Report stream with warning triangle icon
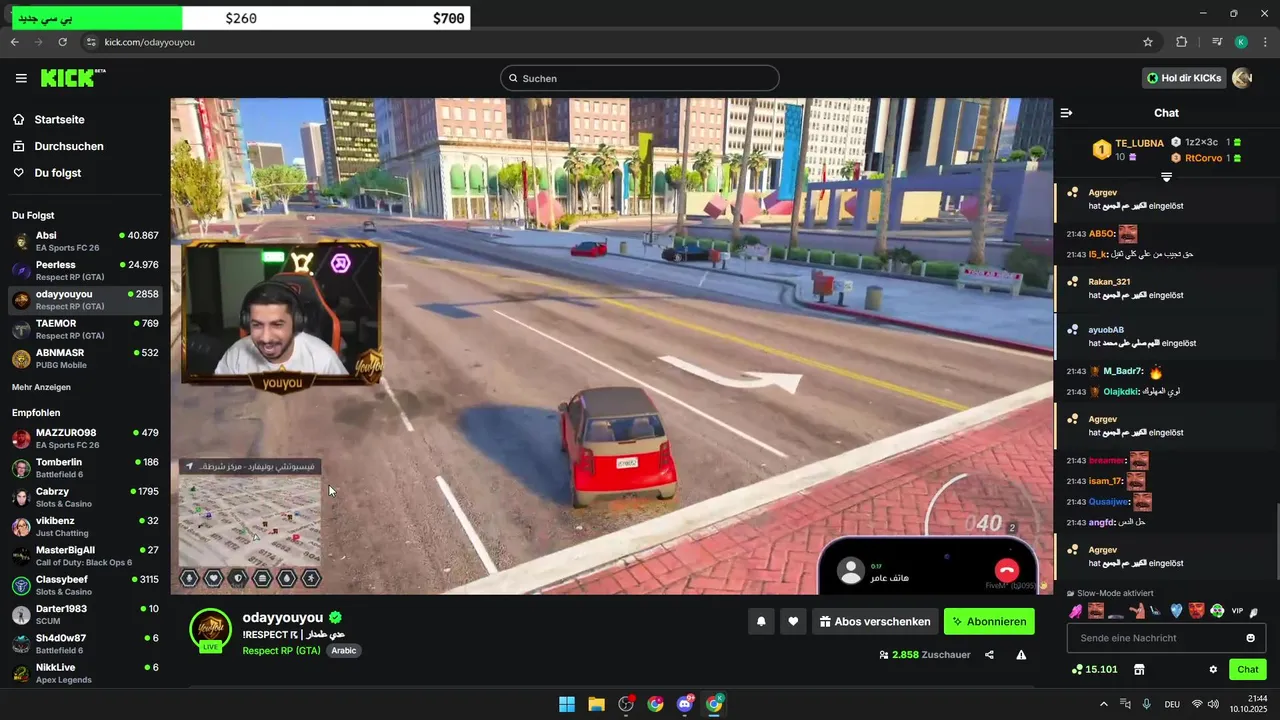Image resolution: width=1280 pixels, height=720 pixels. [x=1021, y=655]
